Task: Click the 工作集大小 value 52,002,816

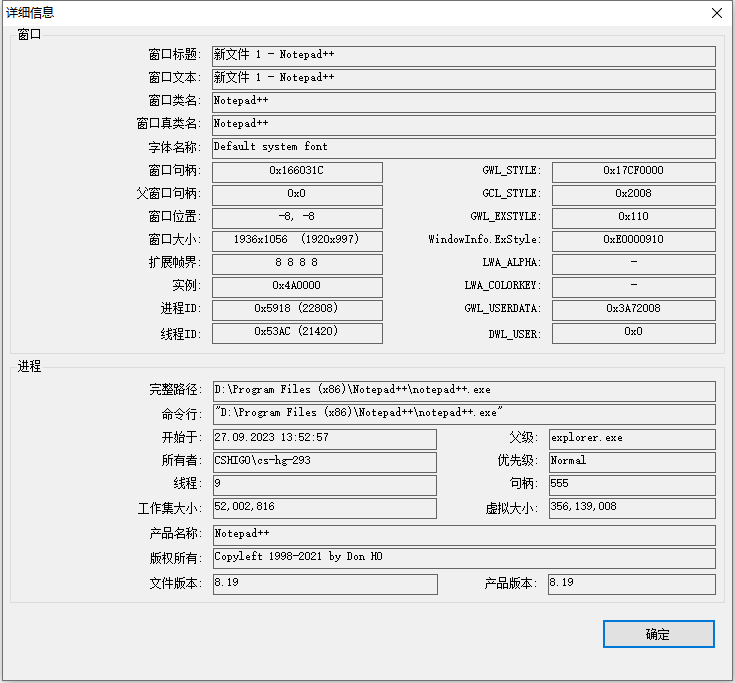Action: tap(325, 508)
